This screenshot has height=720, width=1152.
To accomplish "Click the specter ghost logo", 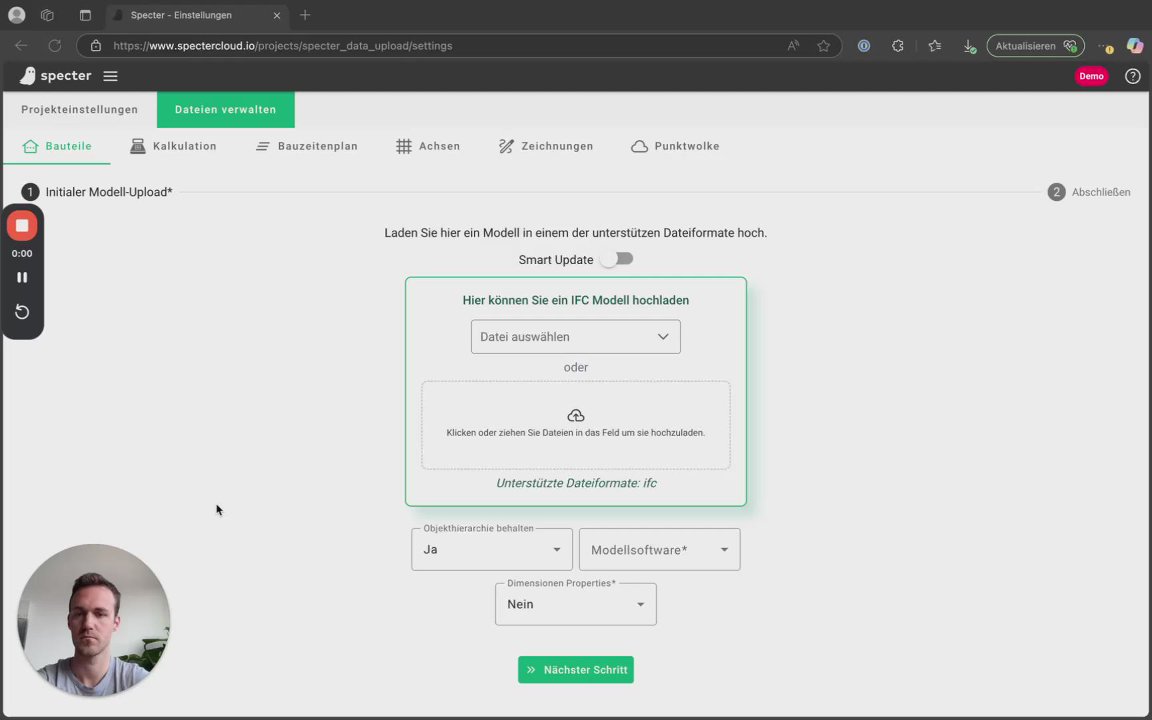I will (27, 76).
